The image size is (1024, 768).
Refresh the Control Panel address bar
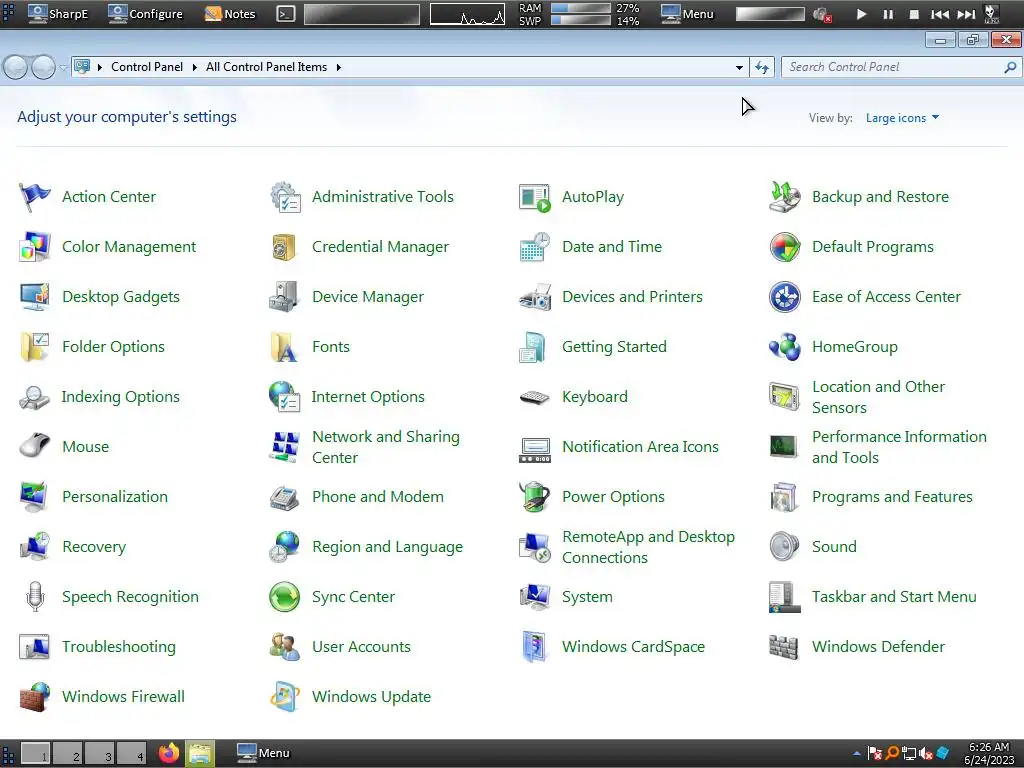(761, 67)
